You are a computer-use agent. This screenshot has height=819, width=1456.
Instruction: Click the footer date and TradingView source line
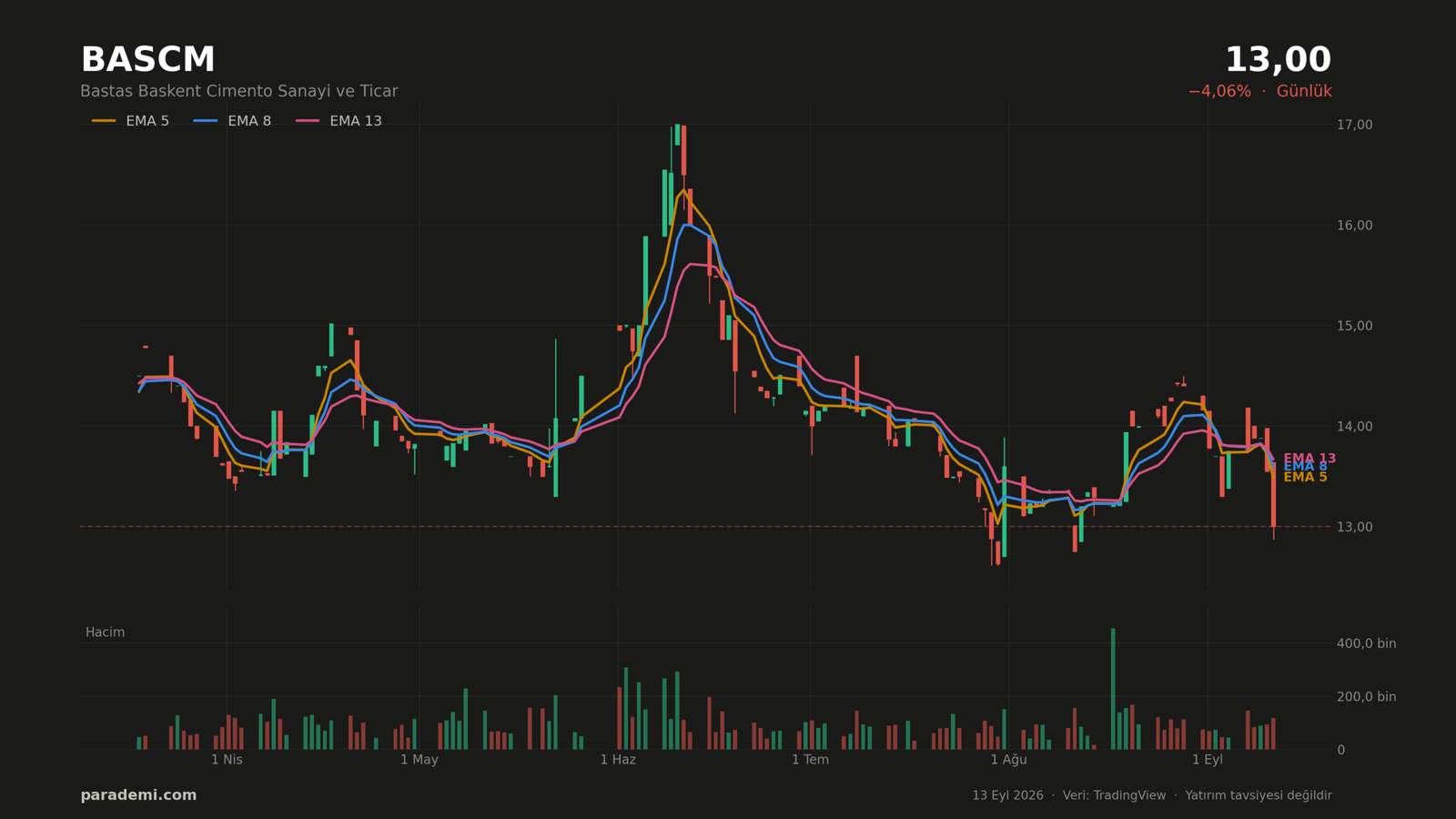point(1151,795)
